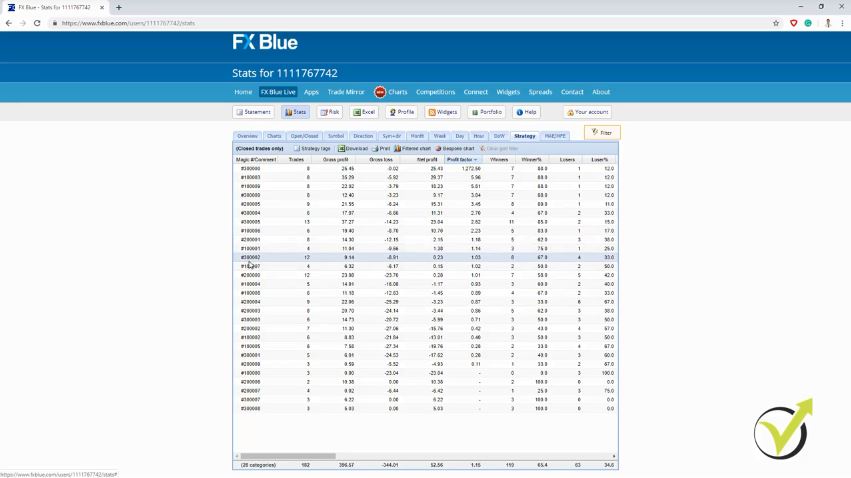Click the Excel export button
The height and width of the screenshot is (478, 851).
pyautogui.click(x=364, y=112)
